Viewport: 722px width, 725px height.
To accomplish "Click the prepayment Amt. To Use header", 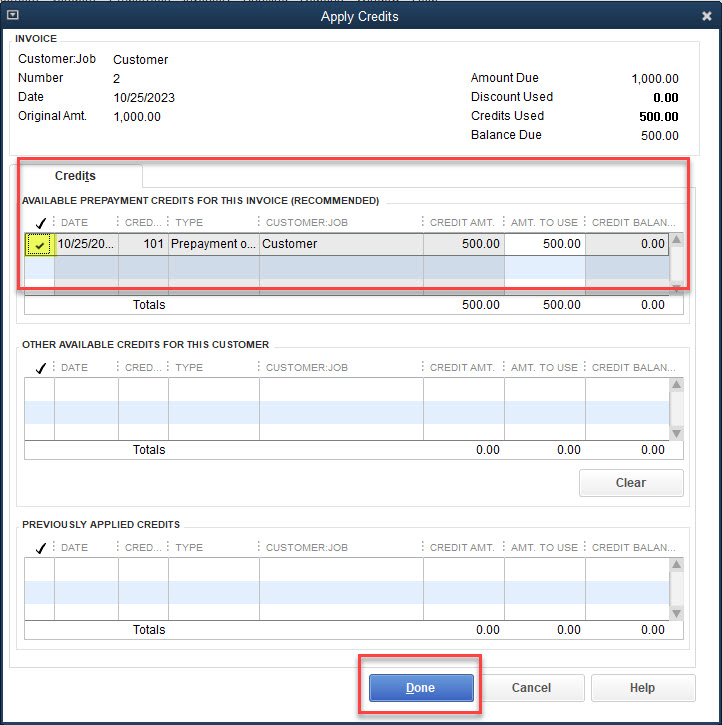I will 544,223.
